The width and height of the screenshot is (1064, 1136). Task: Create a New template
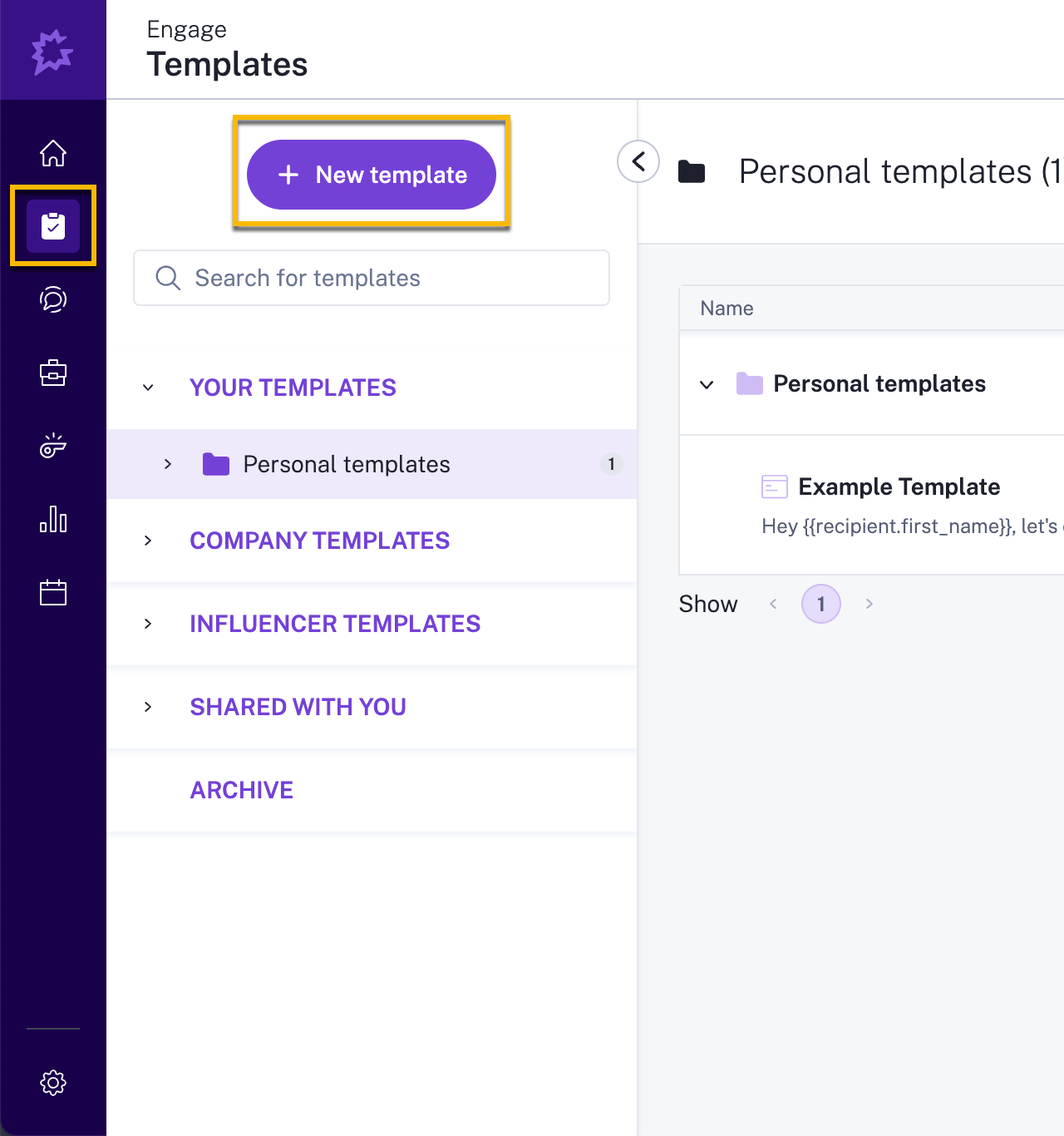tap(371, 175)
